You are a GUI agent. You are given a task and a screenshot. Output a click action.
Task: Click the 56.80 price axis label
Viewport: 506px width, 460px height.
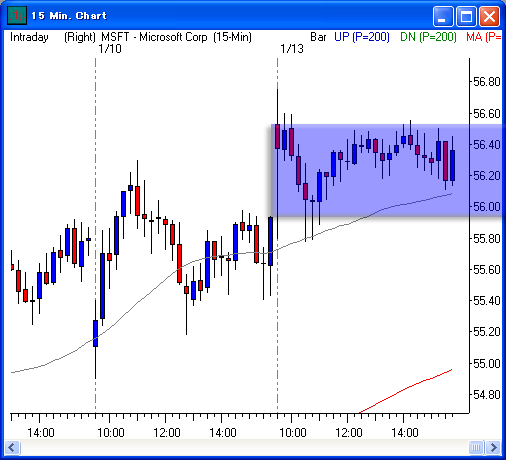tap(487, 82)
